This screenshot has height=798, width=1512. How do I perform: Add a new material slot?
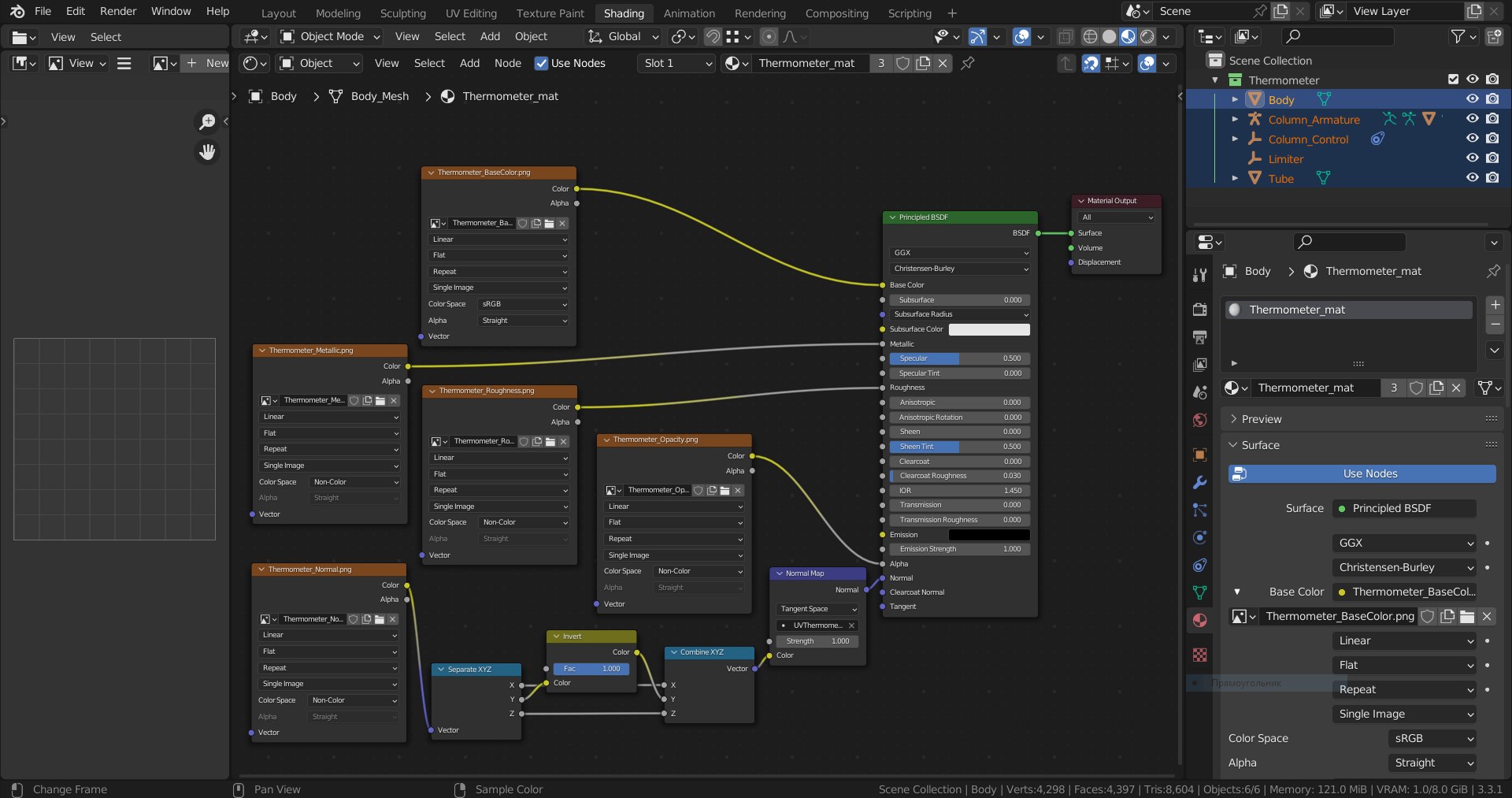click(1495, 305)
